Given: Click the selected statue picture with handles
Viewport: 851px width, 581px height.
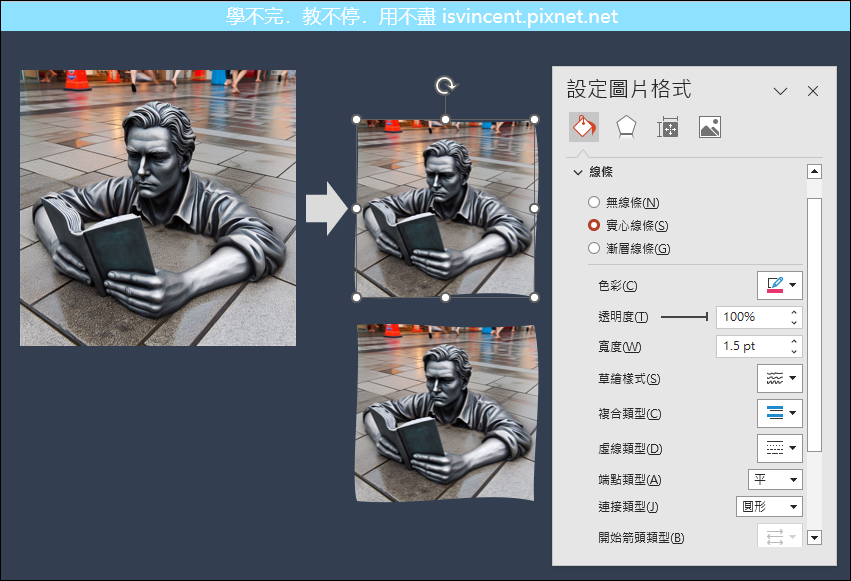Looking at the screenshot, I should click(445, 208).
